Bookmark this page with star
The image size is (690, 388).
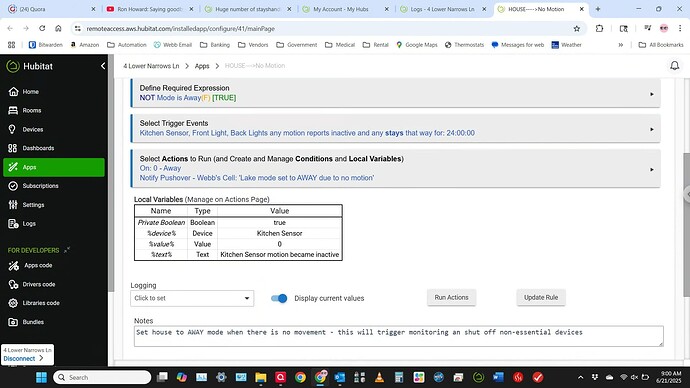[x=576, y=29]
